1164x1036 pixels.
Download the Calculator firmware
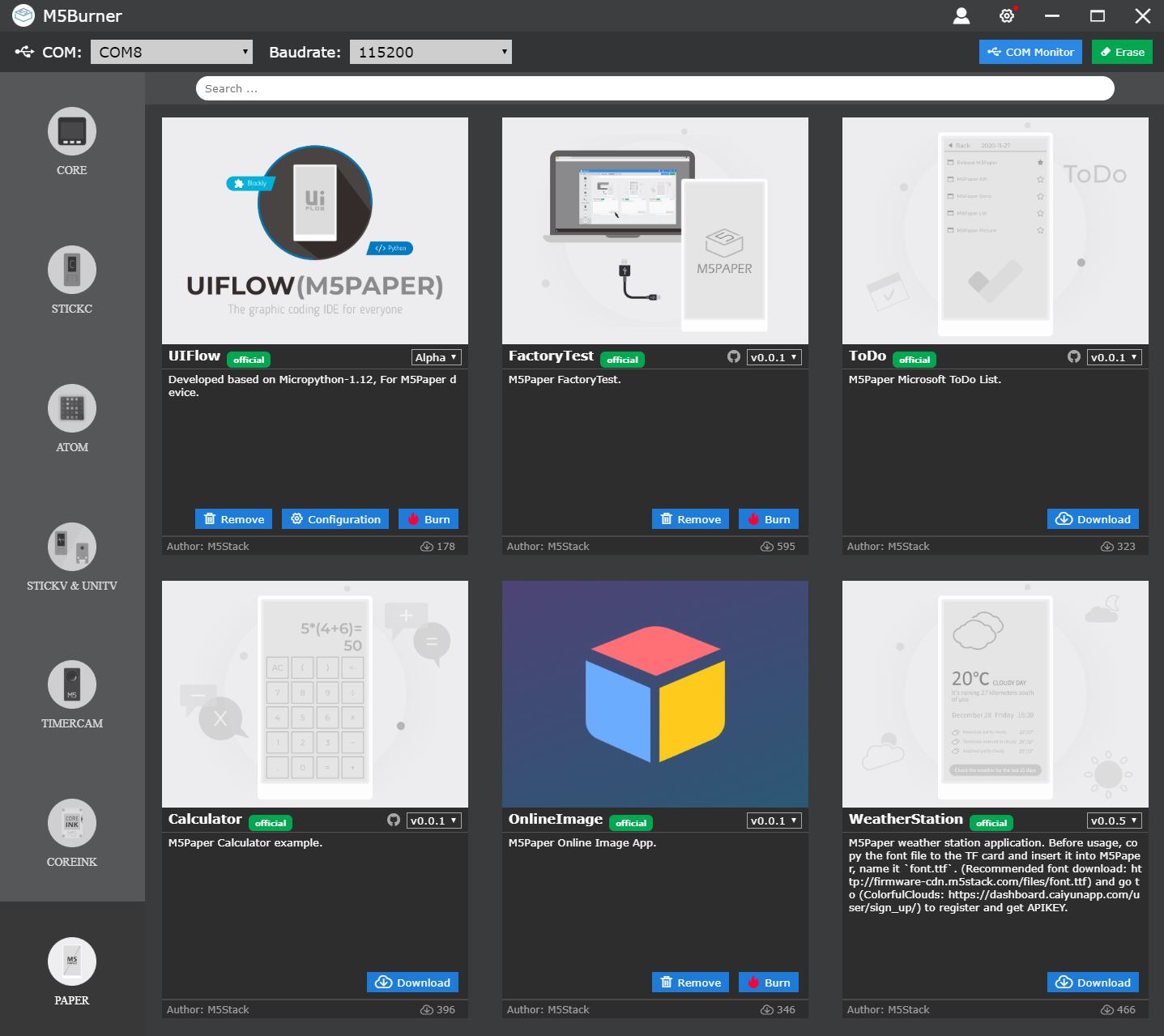412,983
